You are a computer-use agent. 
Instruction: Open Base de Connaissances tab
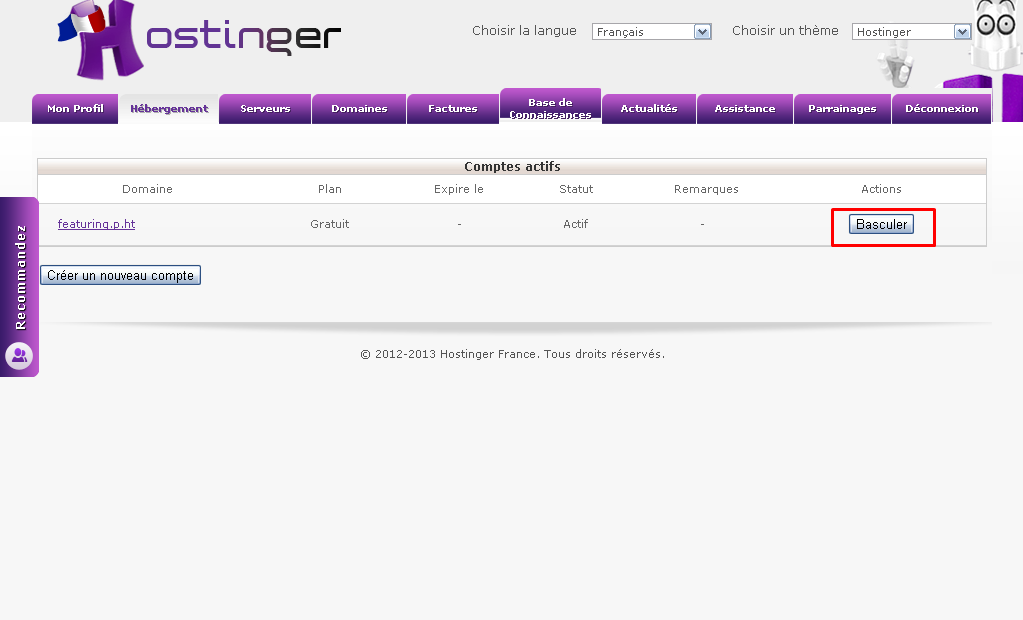pos(550,108)
